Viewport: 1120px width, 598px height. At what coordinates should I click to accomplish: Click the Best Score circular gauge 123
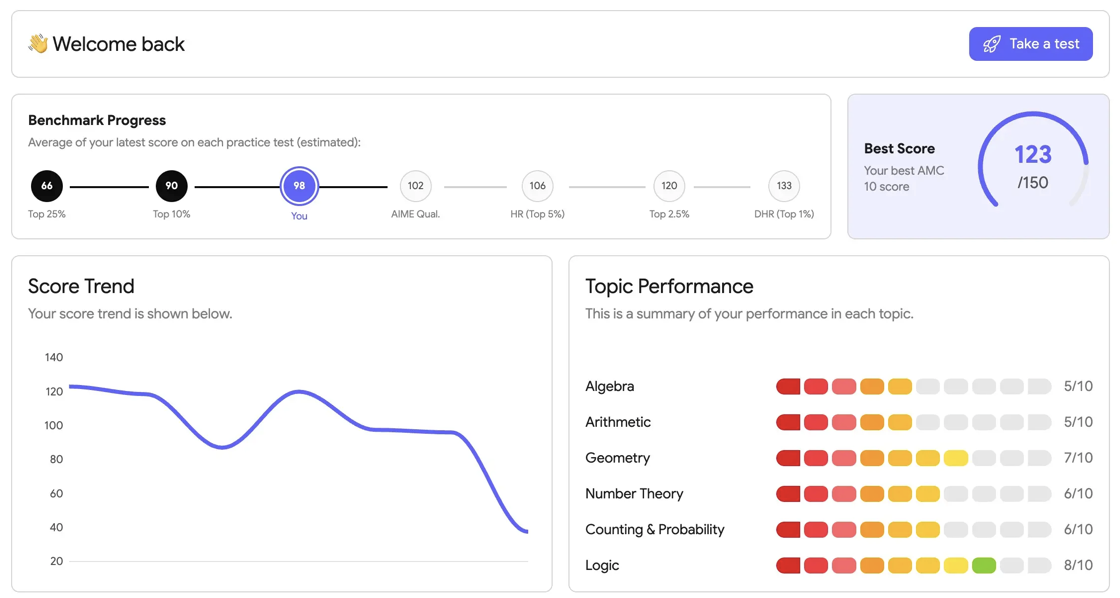click(1033, 166)
